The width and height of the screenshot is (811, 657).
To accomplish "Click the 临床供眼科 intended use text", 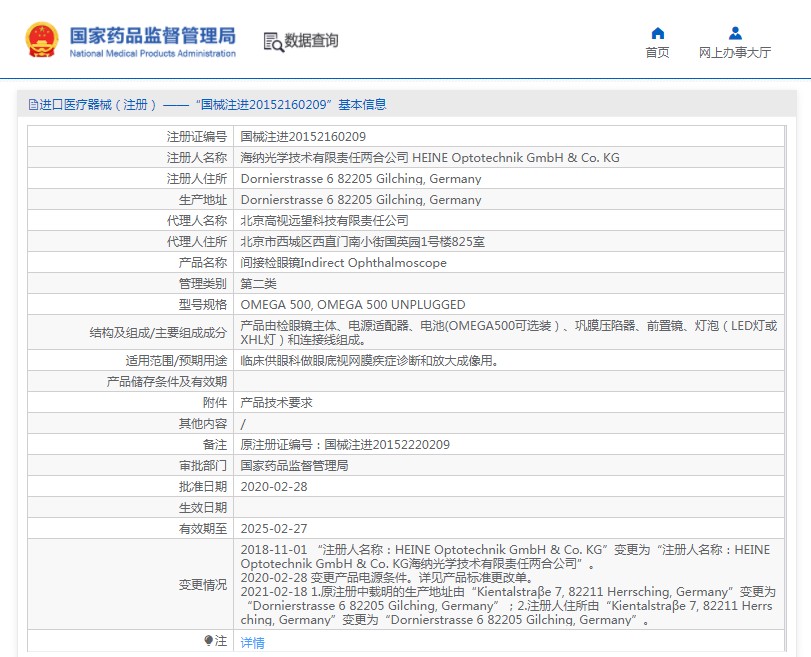I will pos(369,361).
